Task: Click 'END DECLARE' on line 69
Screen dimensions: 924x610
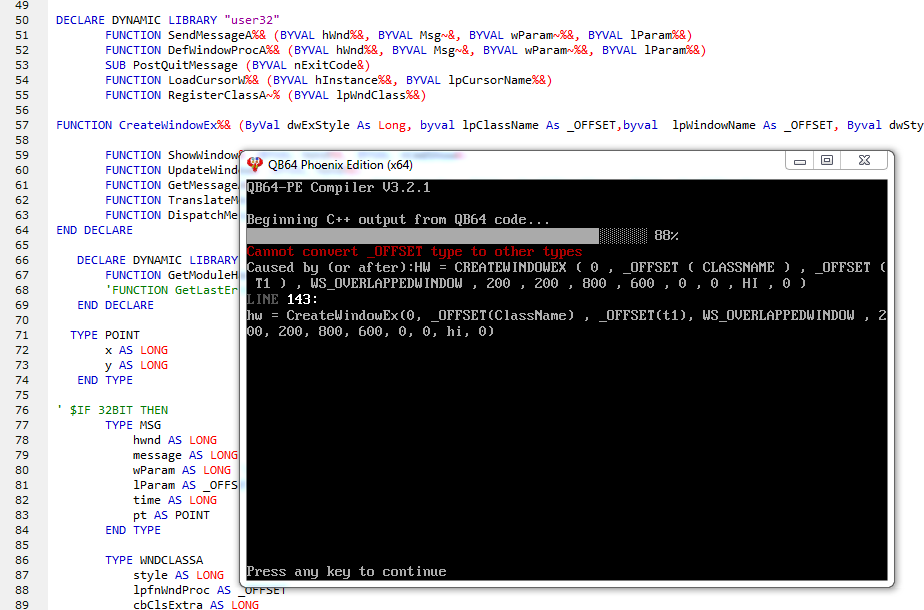Action: coord(116,305)
